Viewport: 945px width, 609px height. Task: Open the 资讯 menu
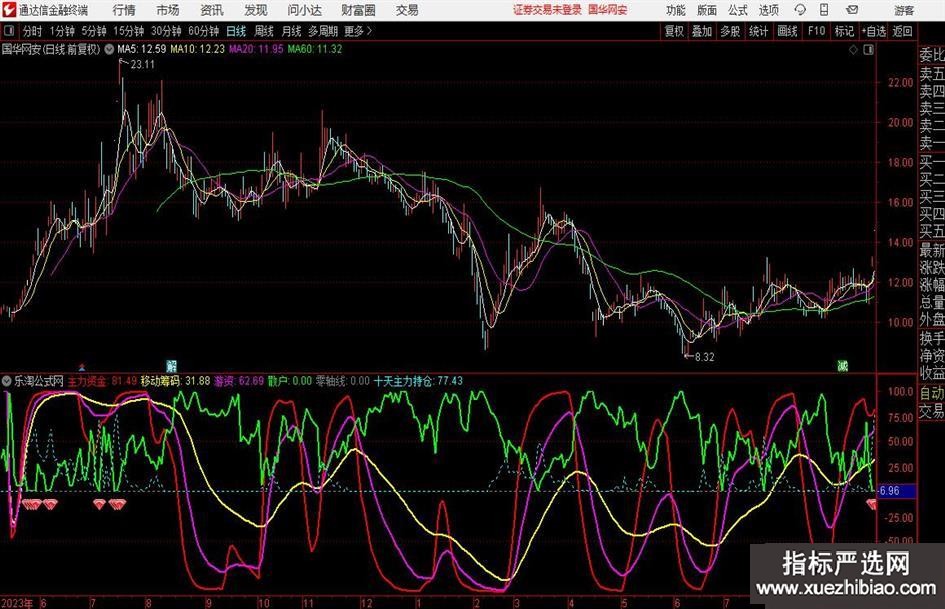212,10
